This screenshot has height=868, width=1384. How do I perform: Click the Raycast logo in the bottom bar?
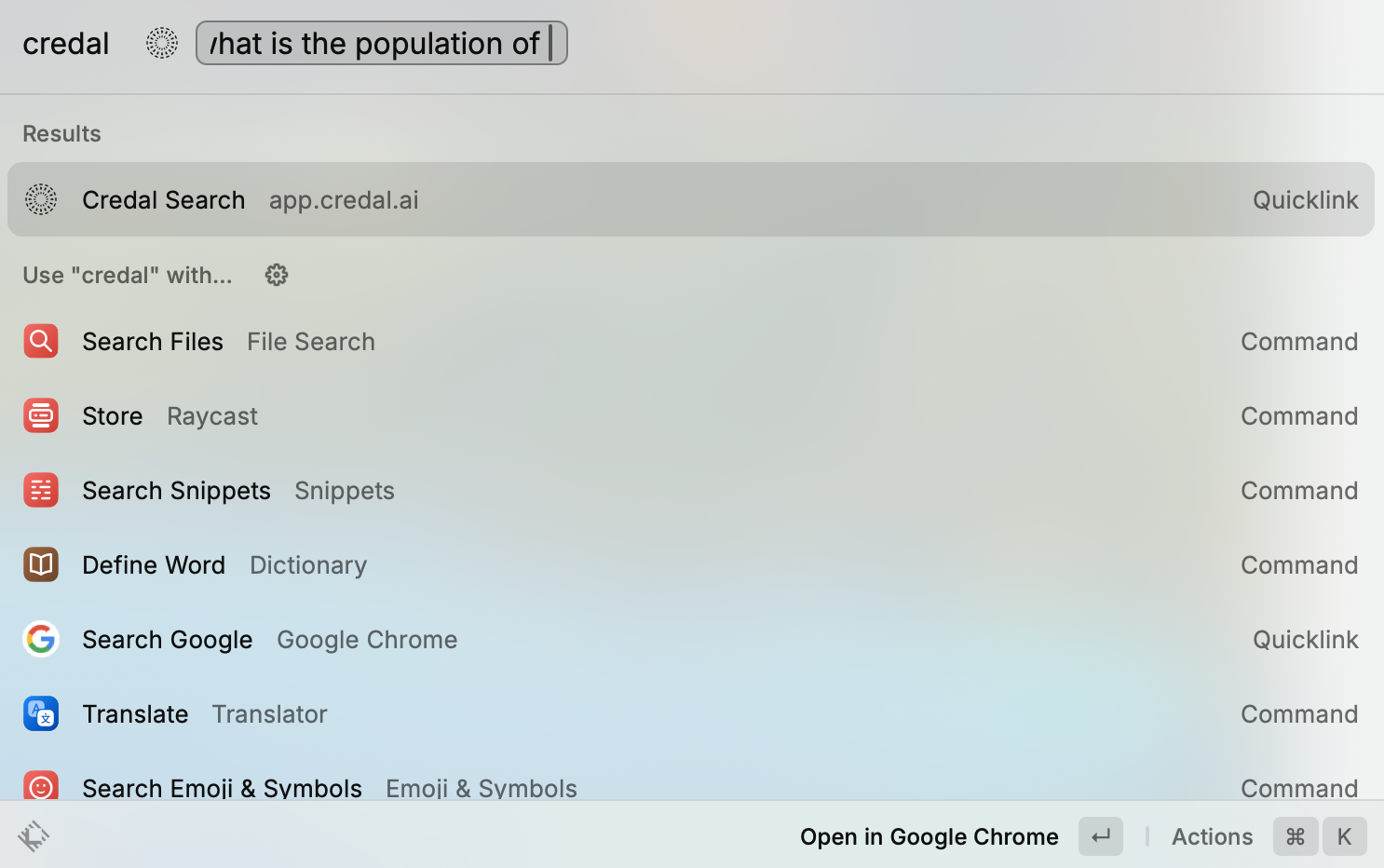(34, 836)
